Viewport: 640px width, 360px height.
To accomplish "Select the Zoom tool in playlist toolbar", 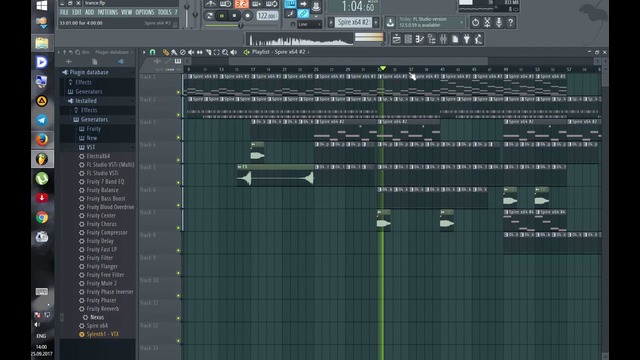I will [x=225, y=52].
